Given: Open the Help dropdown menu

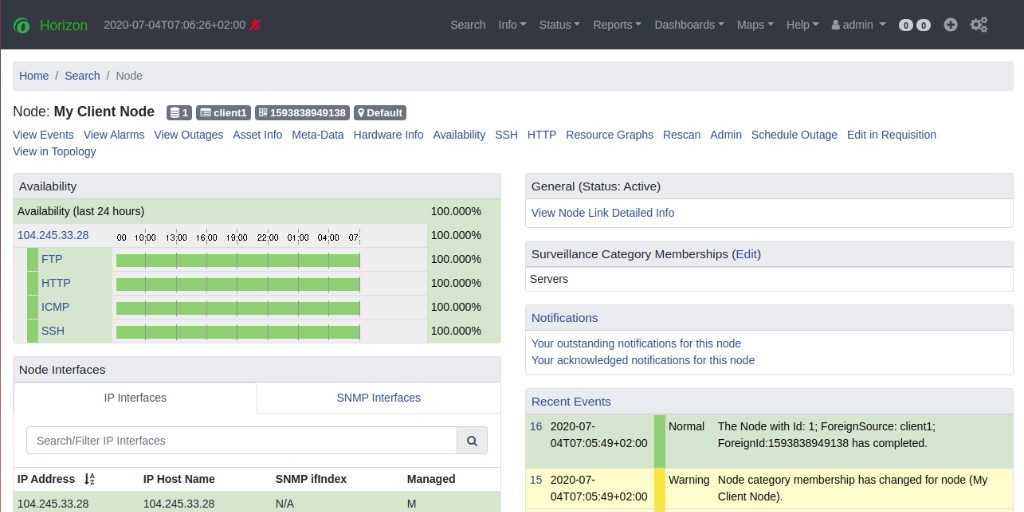Looking at the screenshot, I should 802,25.
